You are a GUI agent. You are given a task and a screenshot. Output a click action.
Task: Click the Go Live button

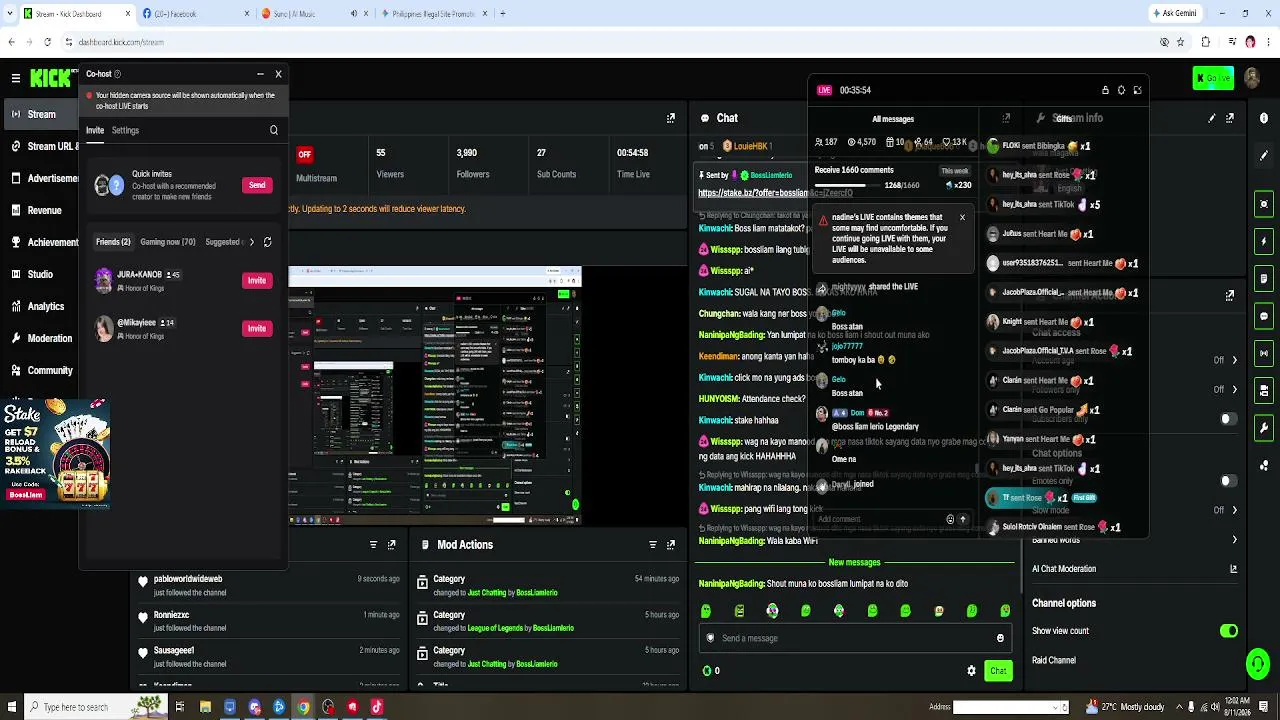1214,78
